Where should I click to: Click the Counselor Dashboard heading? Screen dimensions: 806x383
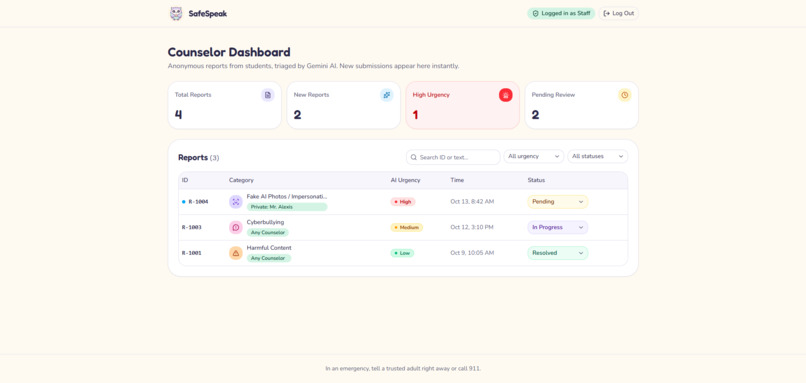229,52
